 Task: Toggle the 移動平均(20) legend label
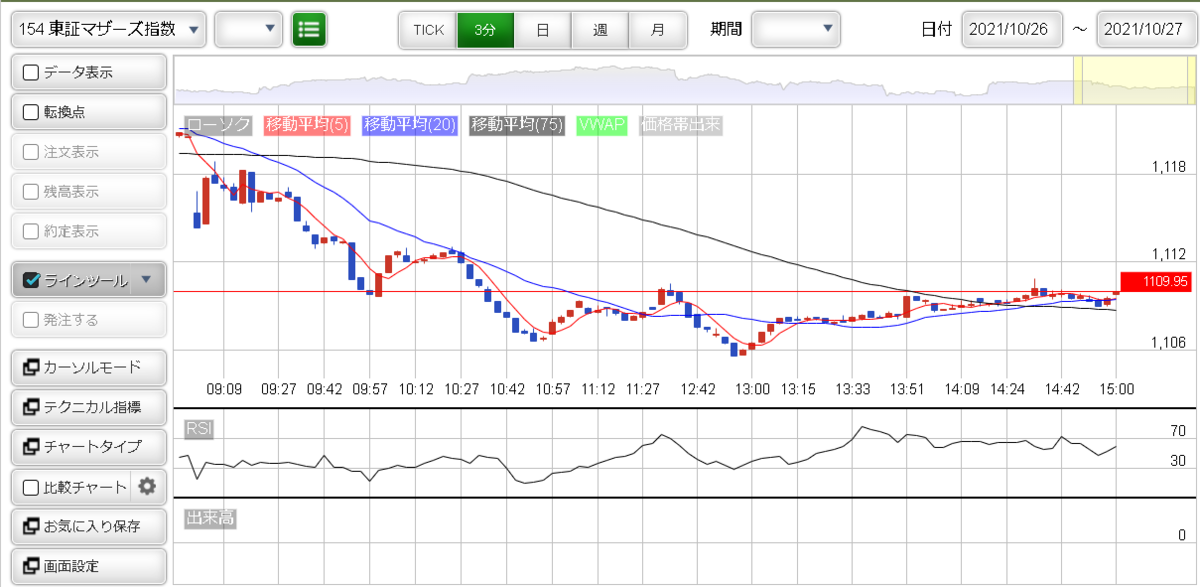[410, 125]
